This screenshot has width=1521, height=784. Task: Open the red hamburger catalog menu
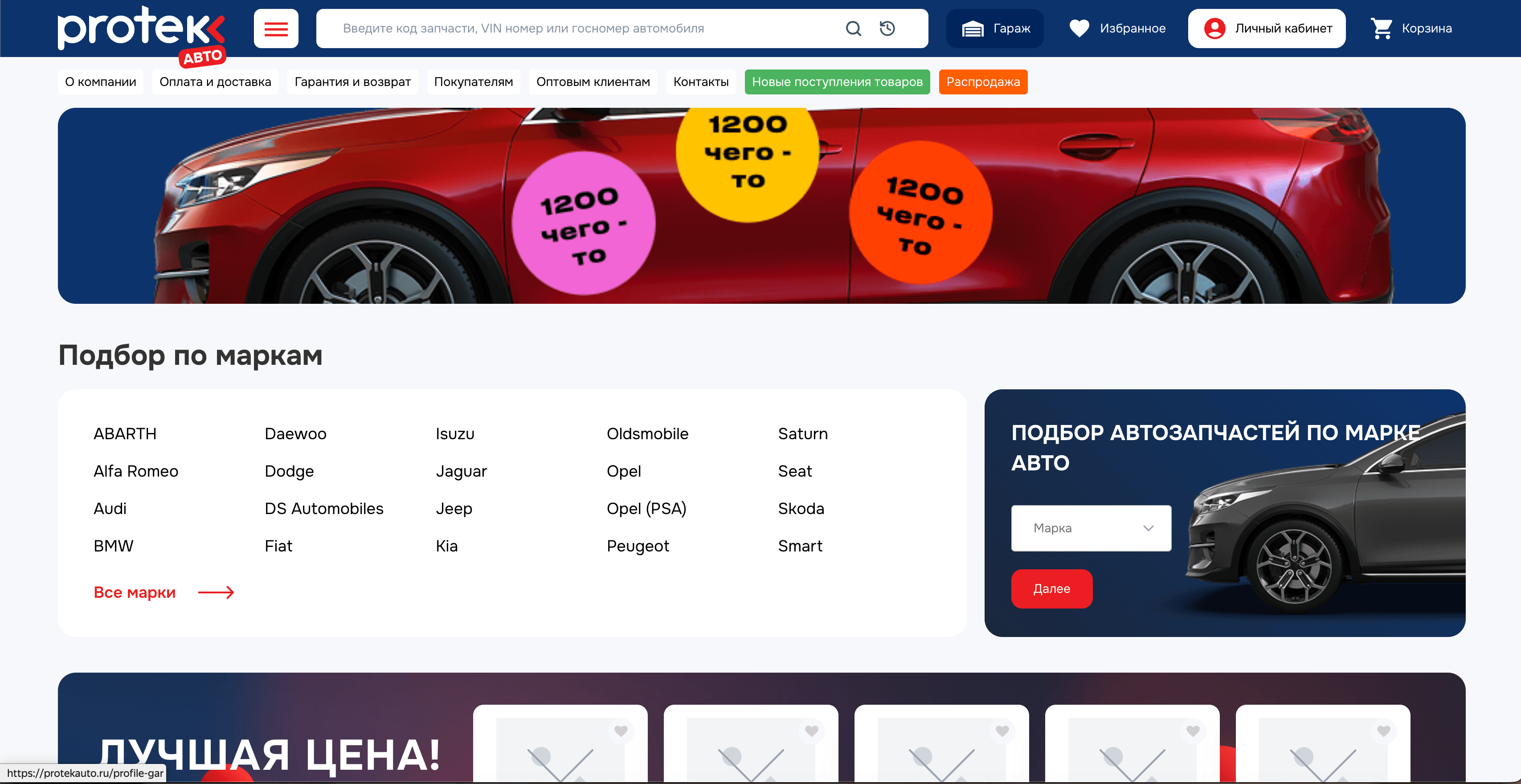click(x=276, y=29)
